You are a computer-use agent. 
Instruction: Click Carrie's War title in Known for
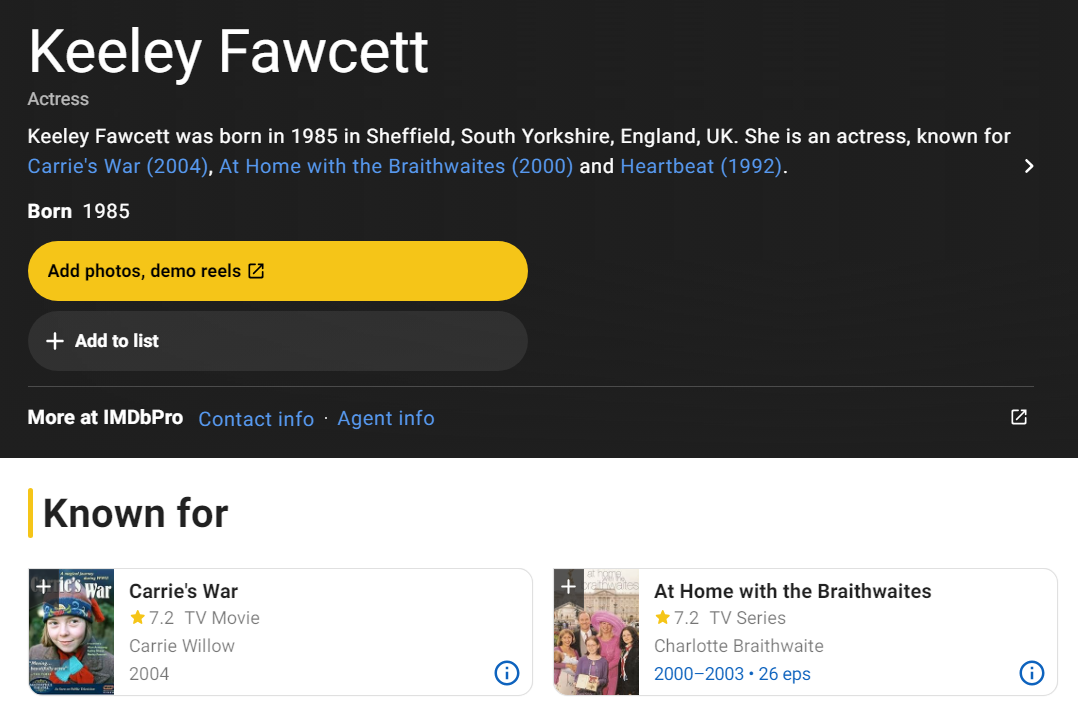tap(184, 591)
